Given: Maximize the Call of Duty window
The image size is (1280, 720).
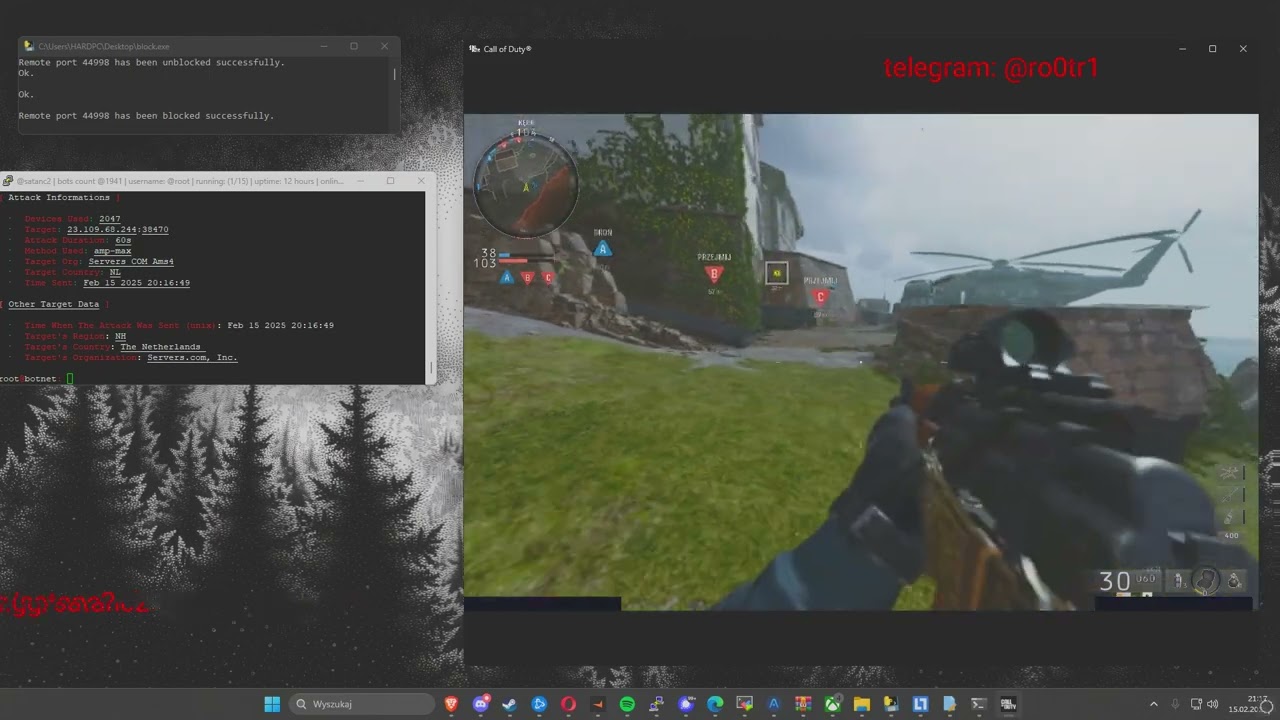Looking at the screenshot, I should click(1212, 49).
